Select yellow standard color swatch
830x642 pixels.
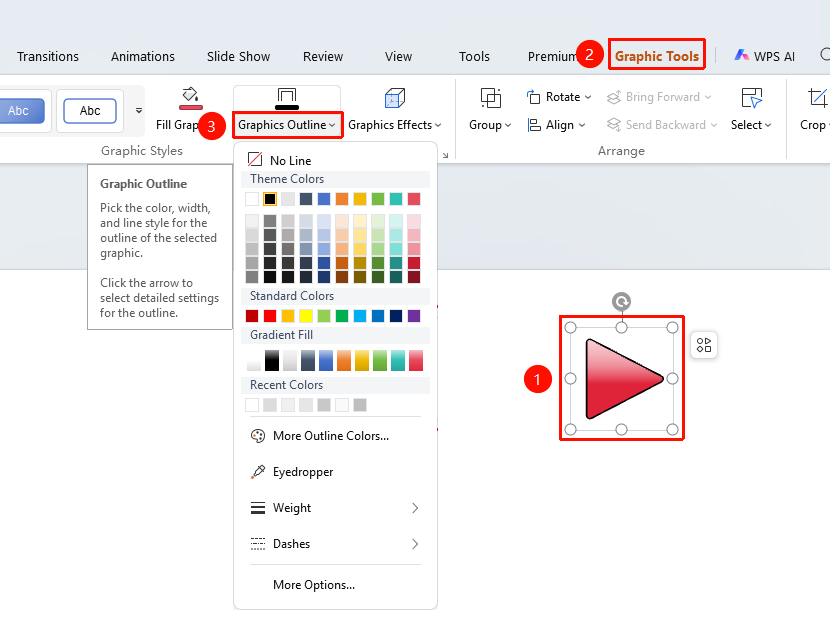[x=306, y=316]
